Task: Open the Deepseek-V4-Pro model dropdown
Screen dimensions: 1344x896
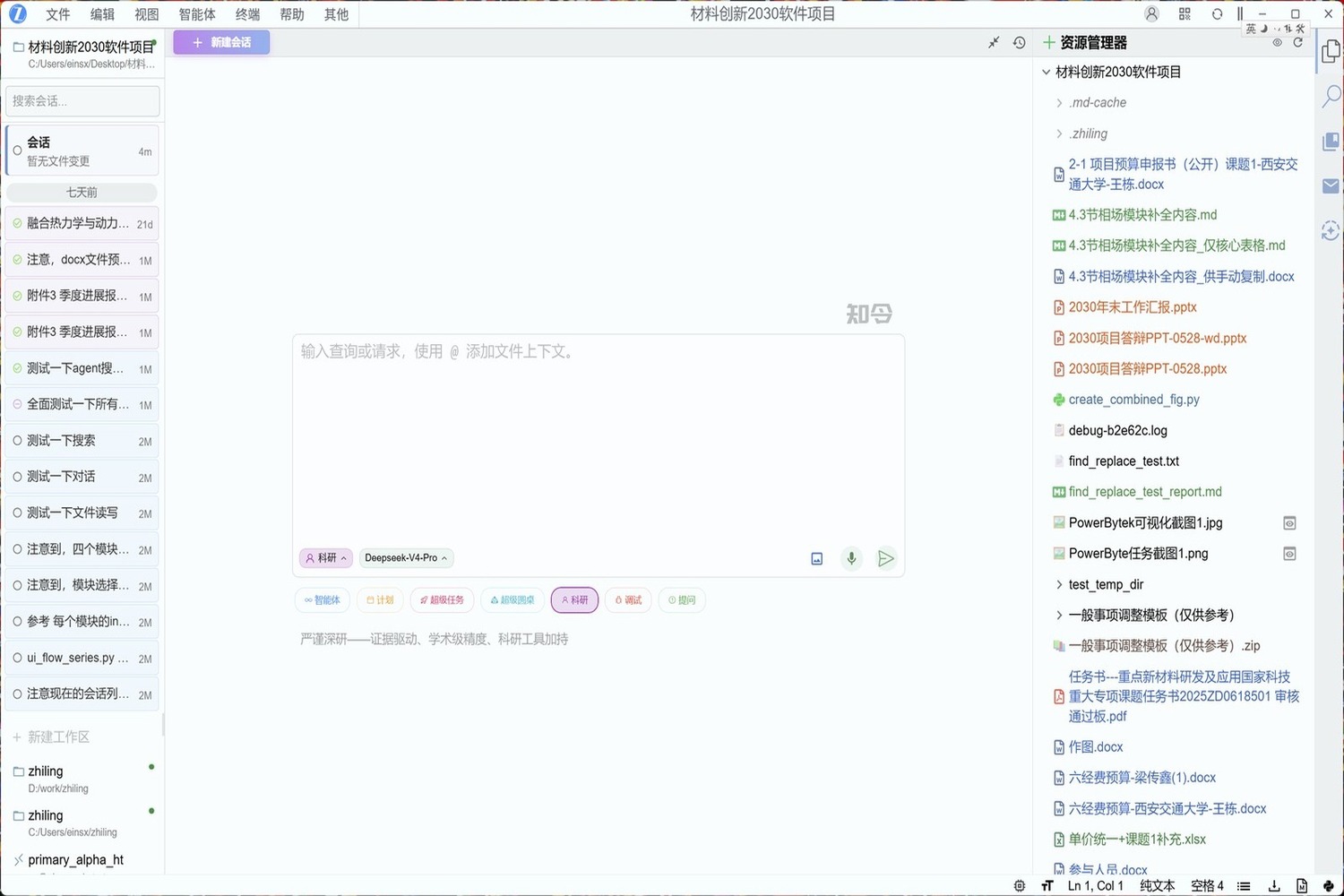Action: click(406, 558)
